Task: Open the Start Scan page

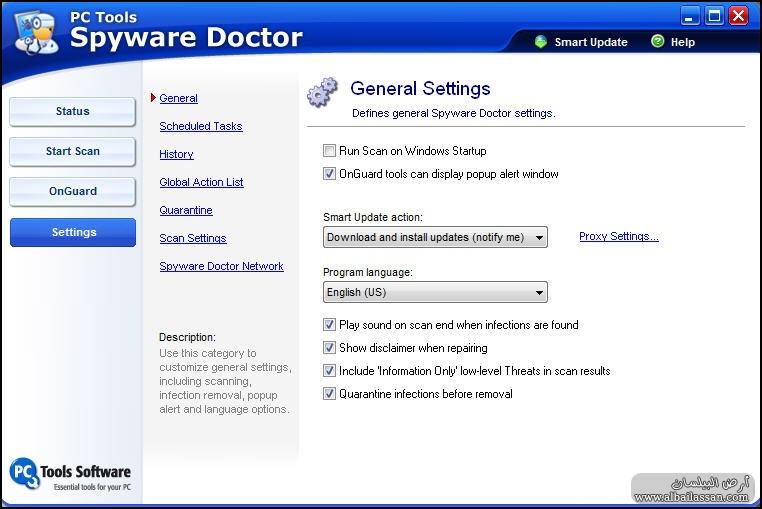Action: point(72,151)
